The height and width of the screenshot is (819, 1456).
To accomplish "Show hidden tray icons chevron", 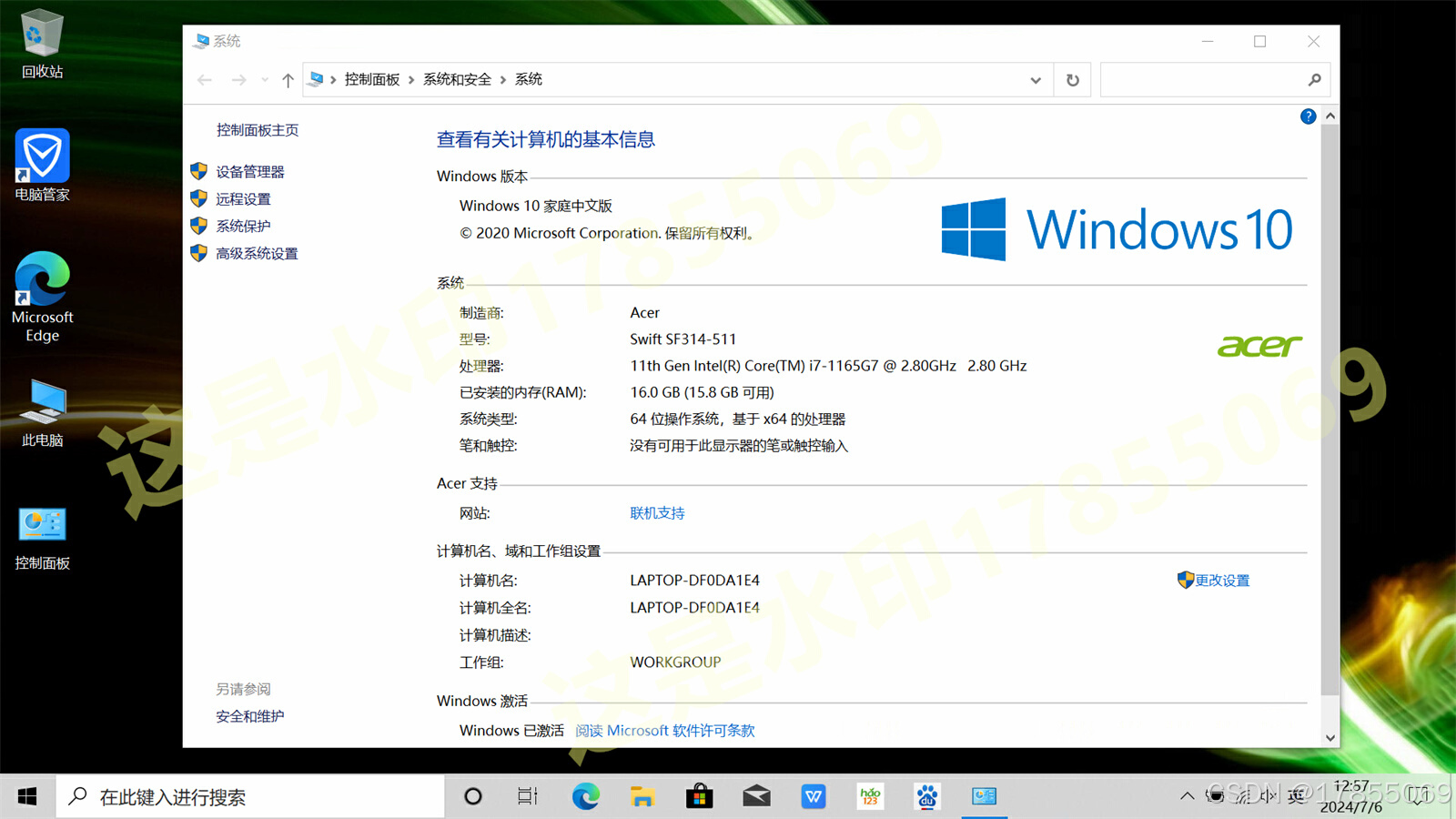I will click(x=1187, y=797).
